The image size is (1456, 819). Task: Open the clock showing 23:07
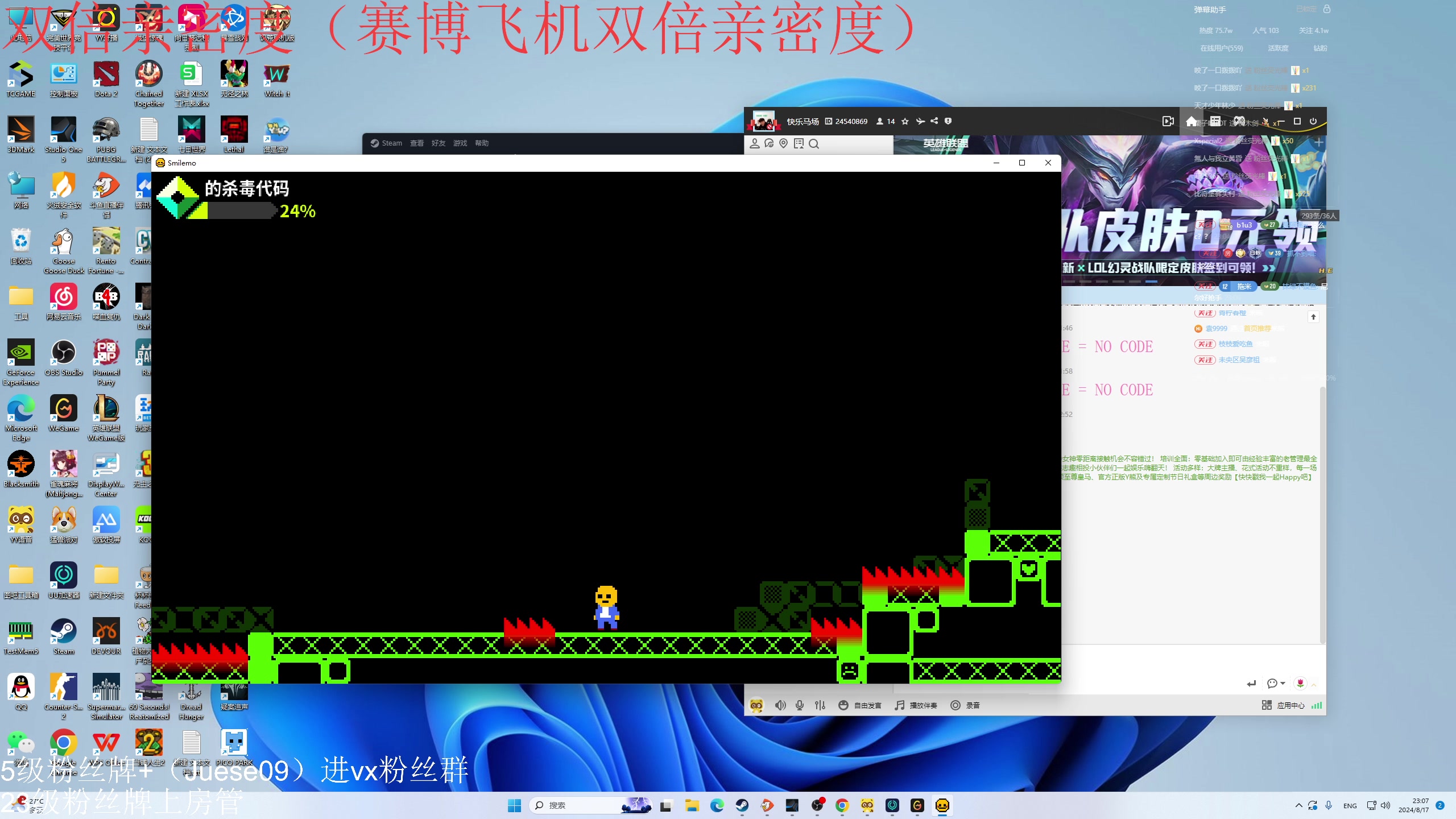tap(1413, 805)
